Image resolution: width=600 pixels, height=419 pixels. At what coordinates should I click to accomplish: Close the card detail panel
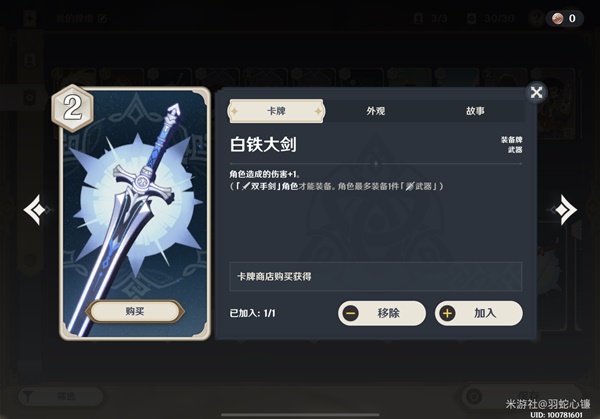coord(536,92)
